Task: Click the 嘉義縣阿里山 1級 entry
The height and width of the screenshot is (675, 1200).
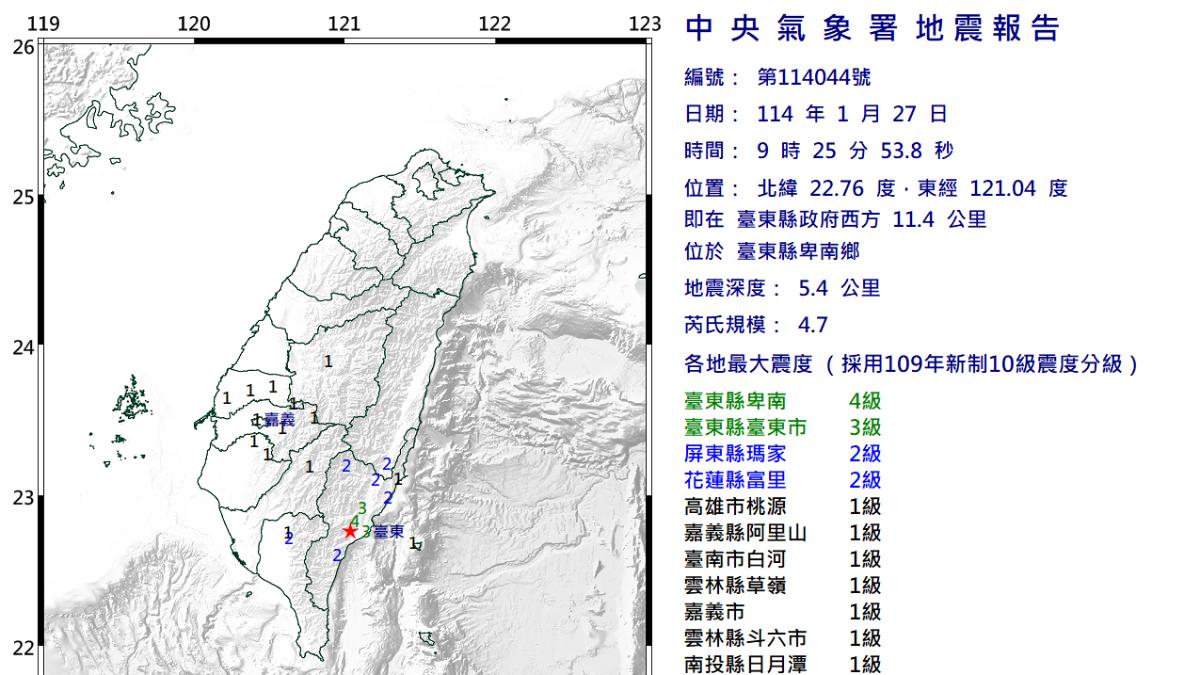Action: point(782,533)
